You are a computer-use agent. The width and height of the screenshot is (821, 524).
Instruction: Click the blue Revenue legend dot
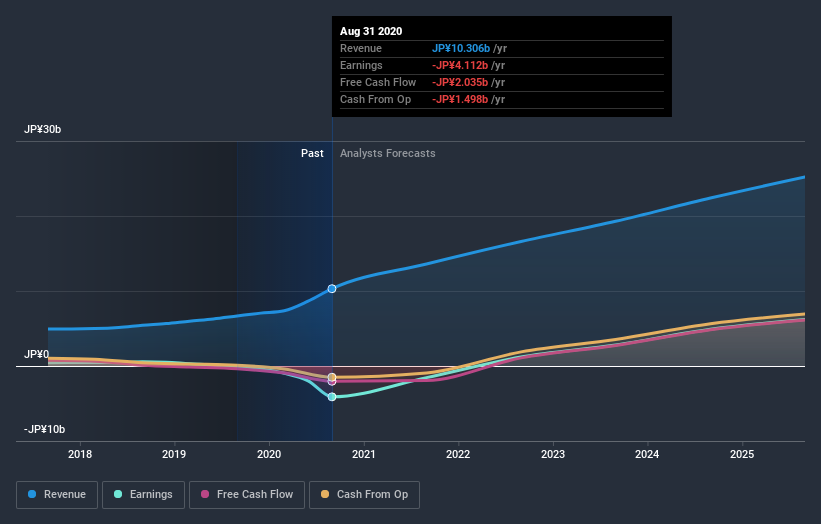click(x=32, y=494)
